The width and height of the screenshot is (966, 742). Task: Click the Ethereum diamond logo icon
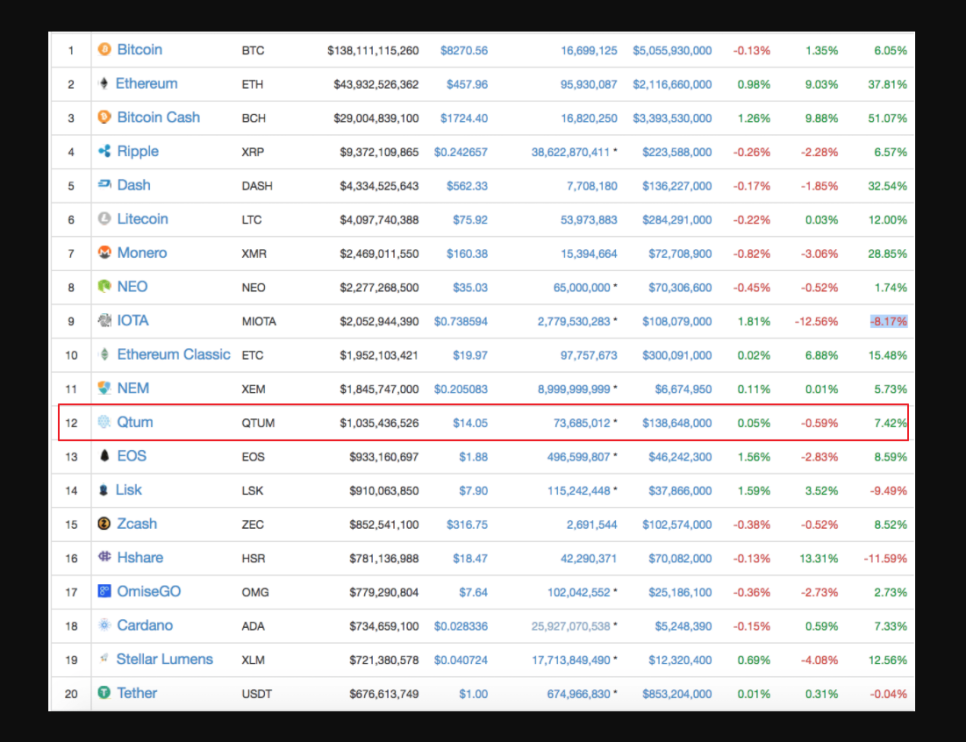[x=104, y=83]
